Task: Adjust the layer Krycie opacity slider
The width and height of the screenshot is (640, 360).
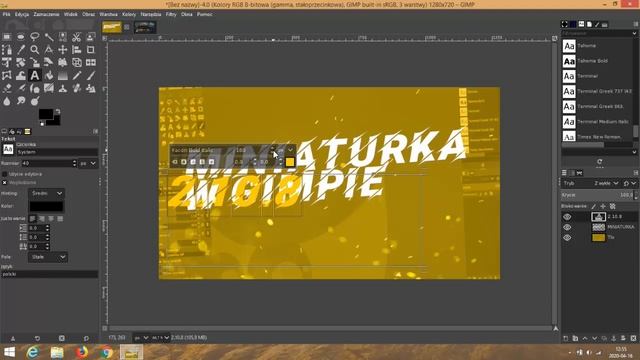Action: 597,195
